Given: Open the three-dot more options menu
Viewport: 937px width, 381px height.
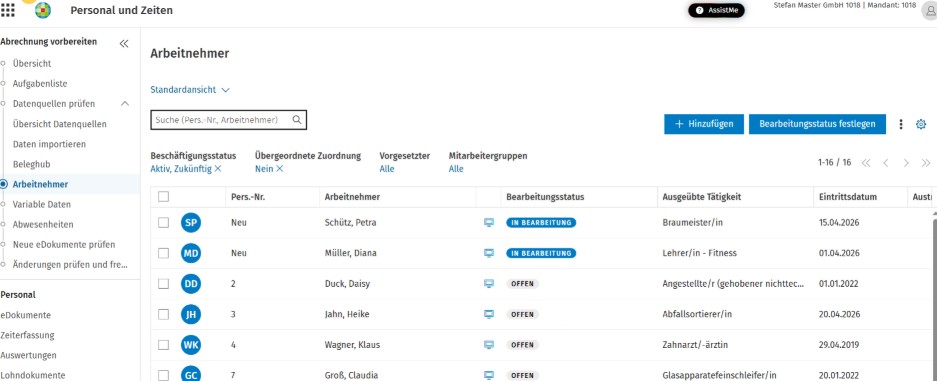Looking at the screenshot, I should [901, 124].
